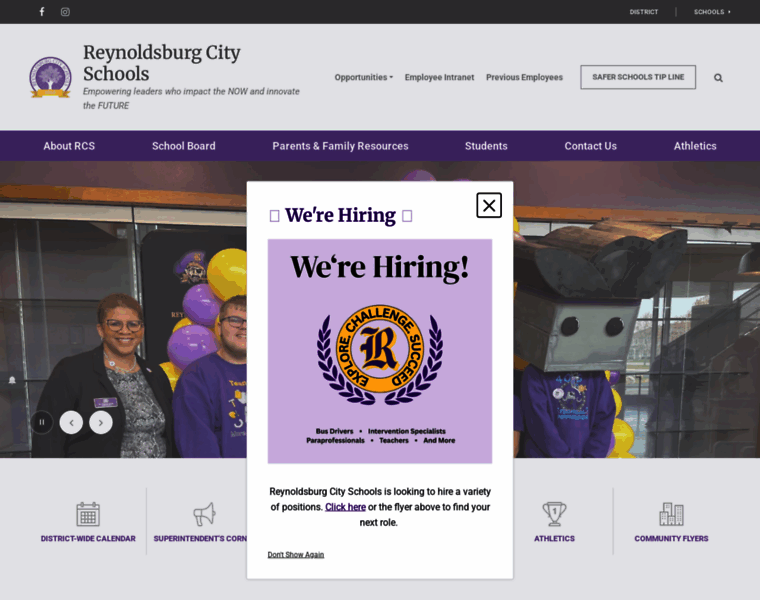Open the About RCS menu
Screen dimensions: 760x600
point(69,146)
